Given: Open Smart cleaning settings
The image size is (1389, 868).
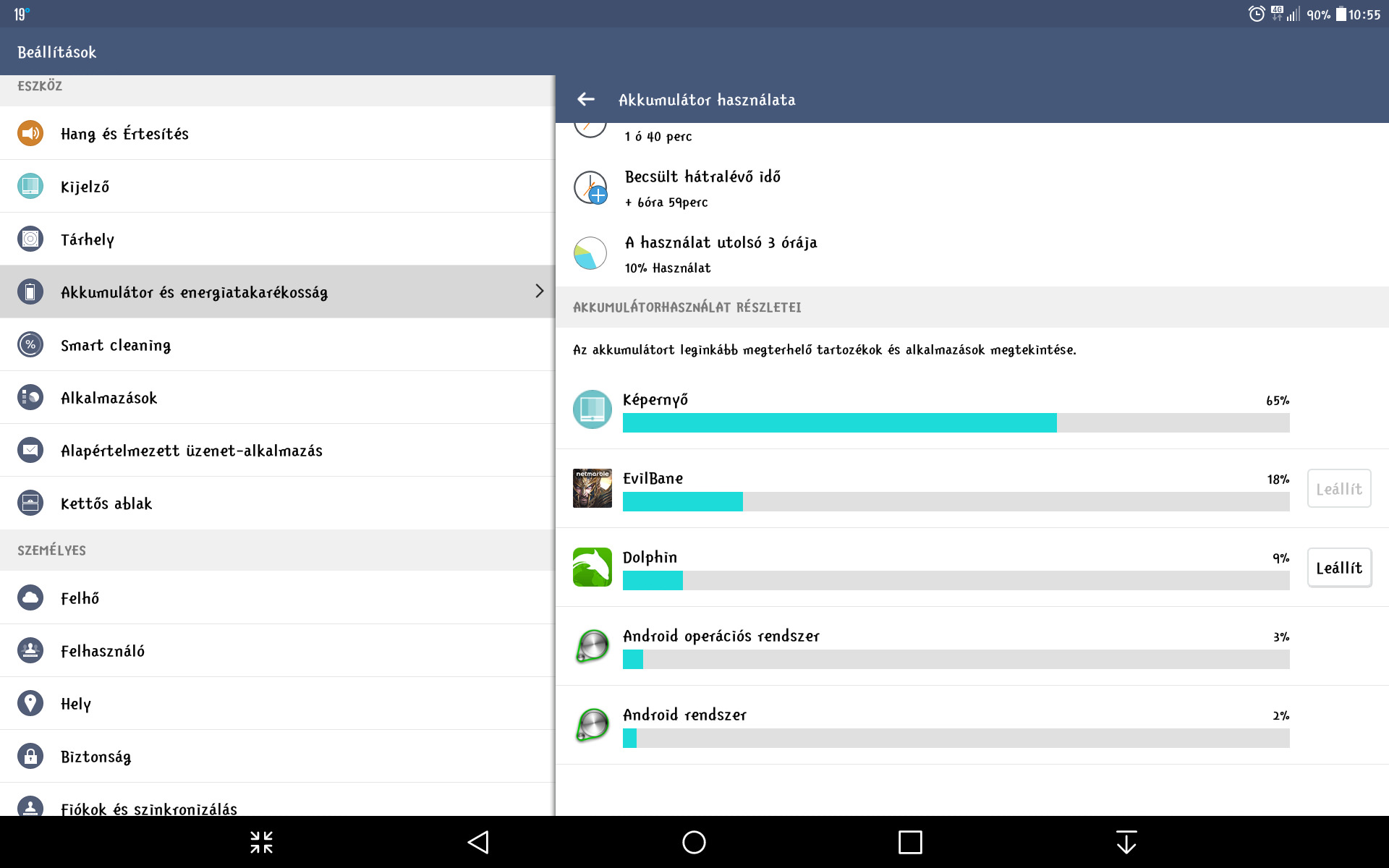Looking at the screenshot, I should pos(278,344).
